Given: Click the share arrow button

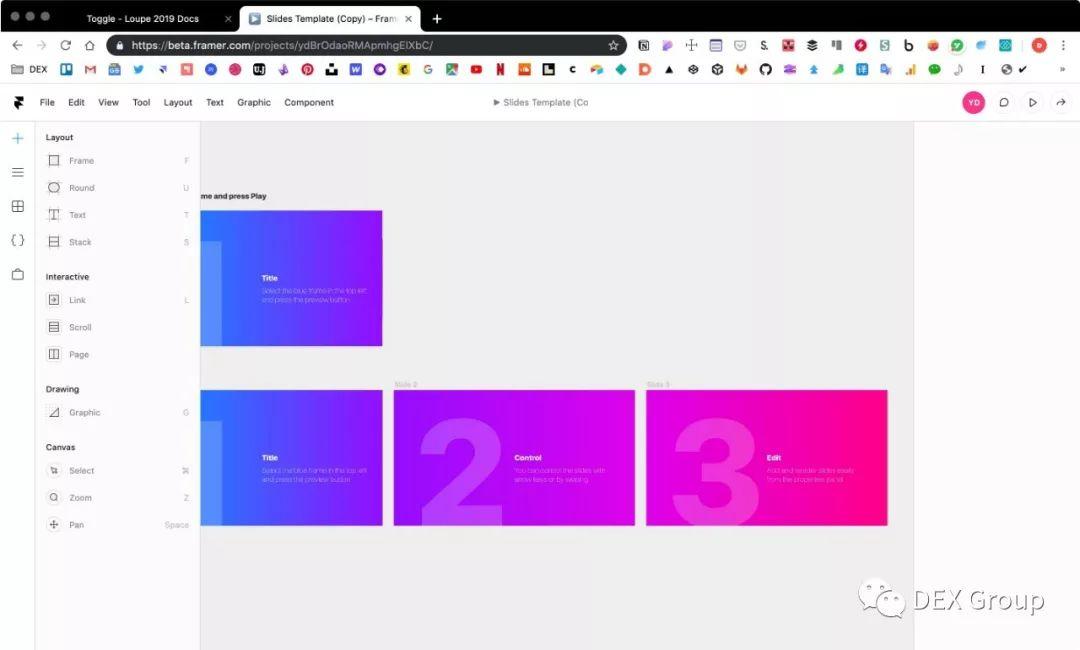Looking at the screenshot, I should [1061, 102].
